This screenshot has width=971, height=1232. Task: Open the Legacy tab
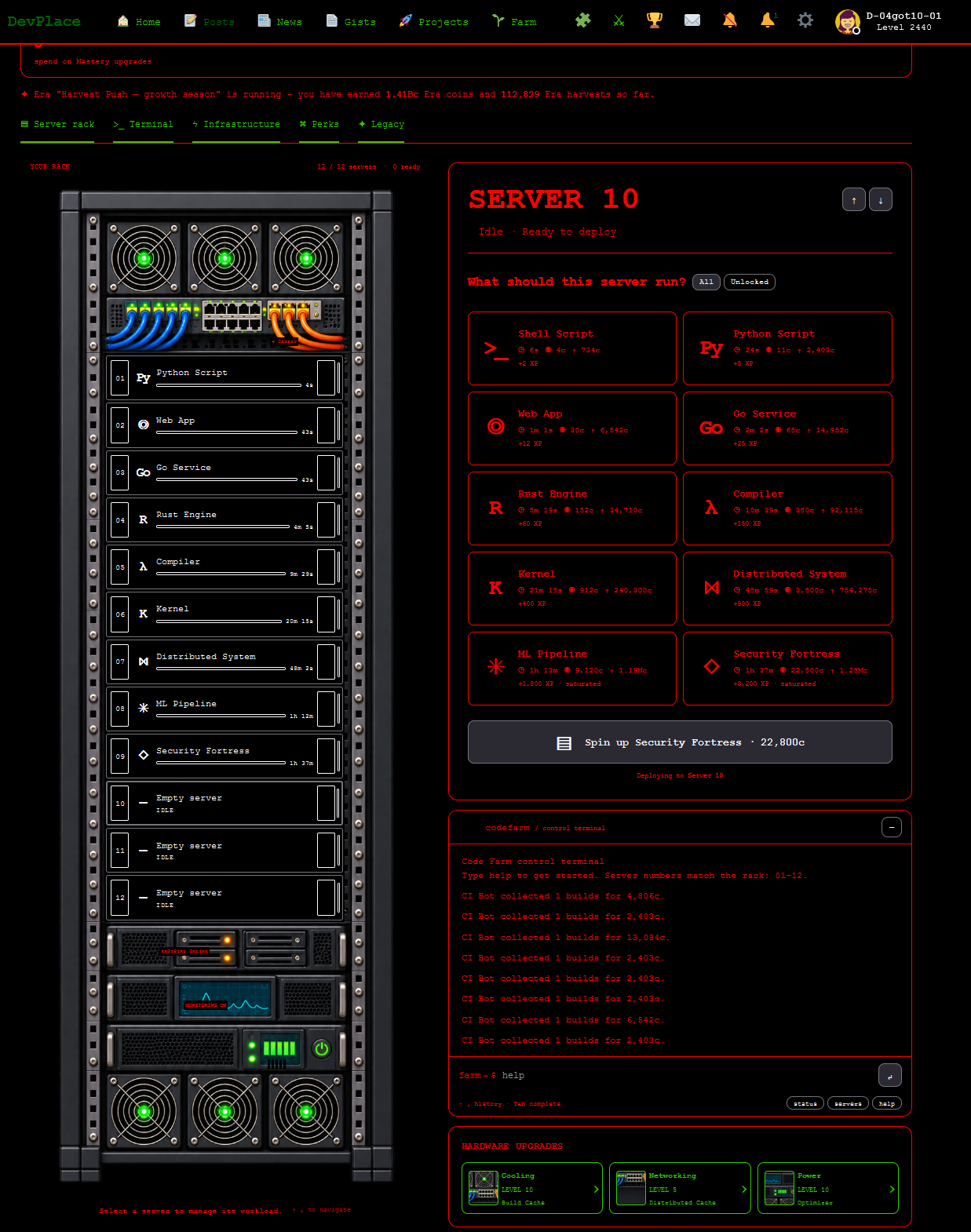[381, 125]
